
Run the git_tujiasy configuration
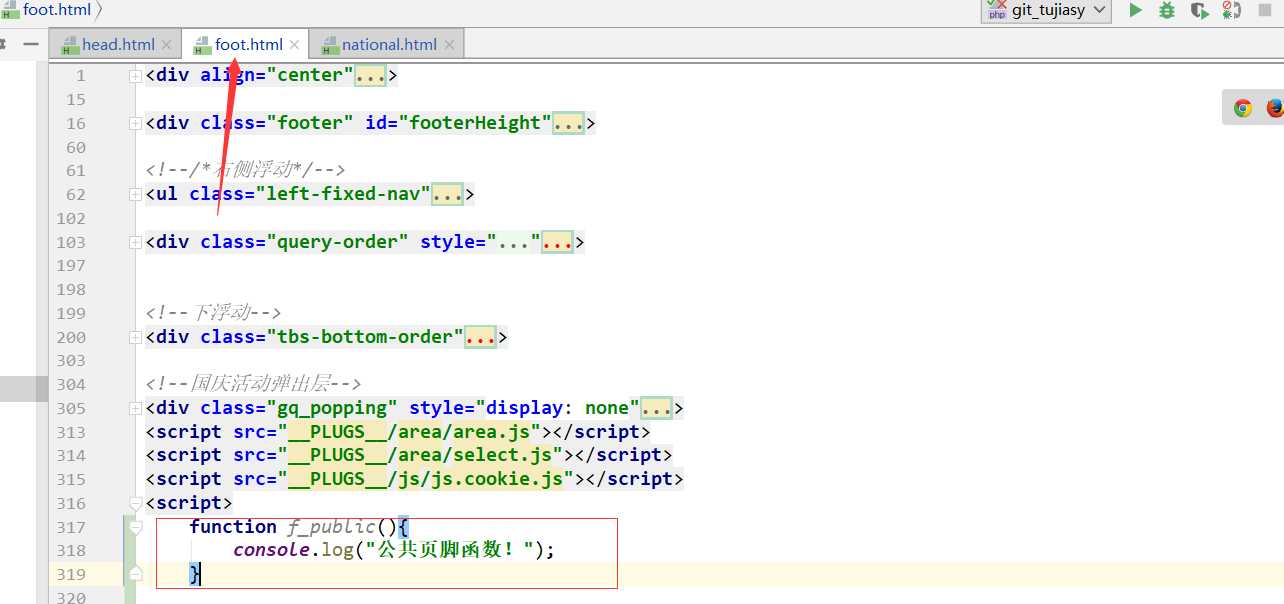[1135, 10]
